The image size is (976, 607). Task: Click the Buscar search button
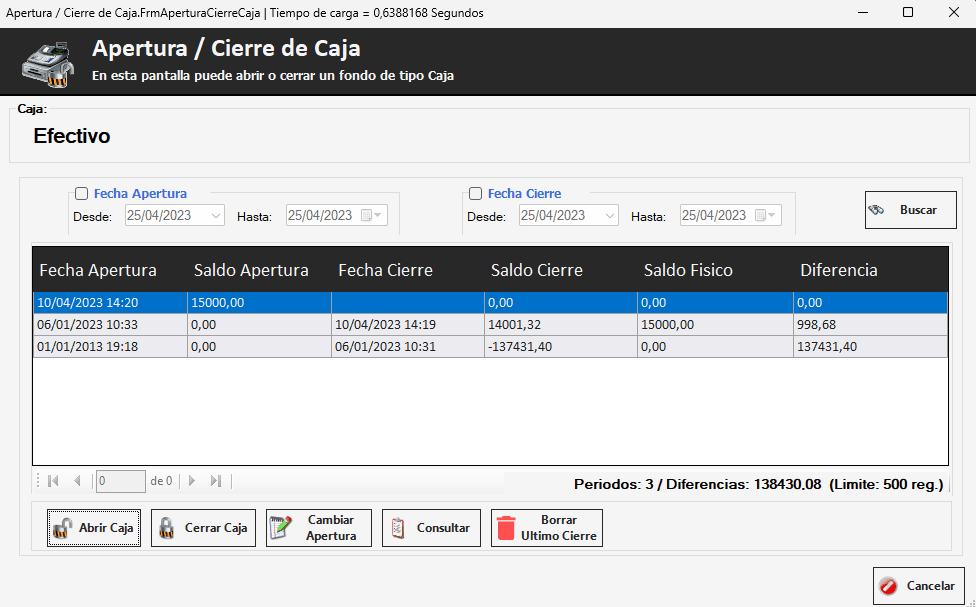click(910, 210)
